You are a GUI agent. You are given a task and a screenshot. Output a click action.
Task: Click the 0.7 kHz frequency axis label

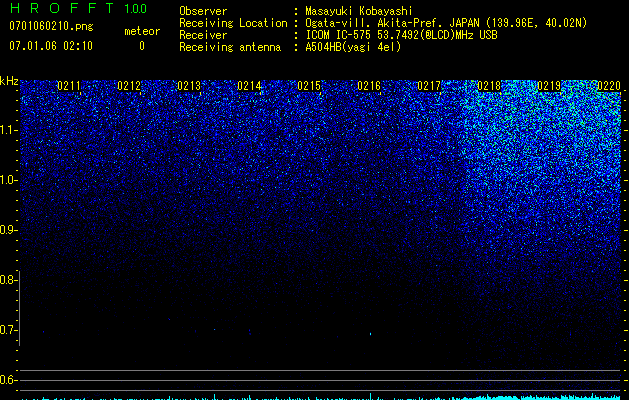[x=8, y=330]
